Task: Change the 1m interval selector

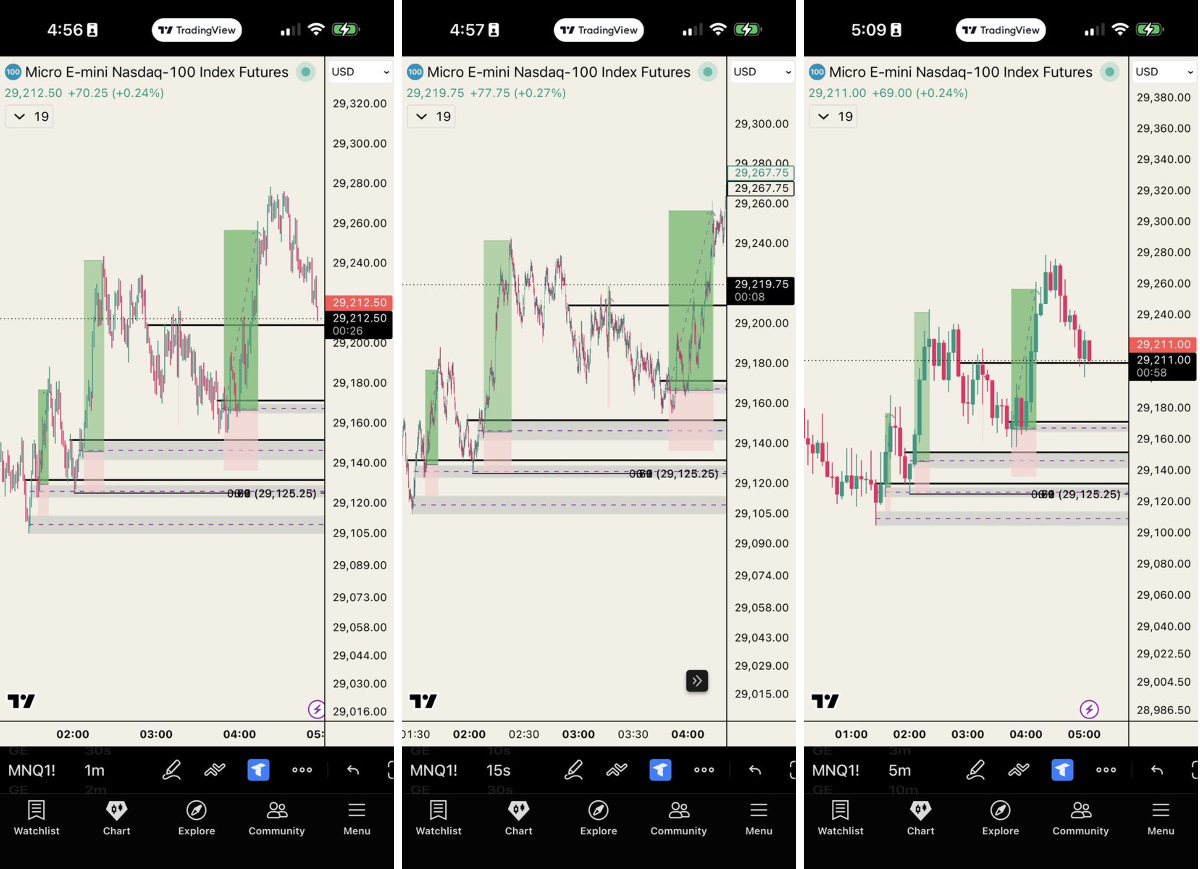Action: [x=95, y=770]
